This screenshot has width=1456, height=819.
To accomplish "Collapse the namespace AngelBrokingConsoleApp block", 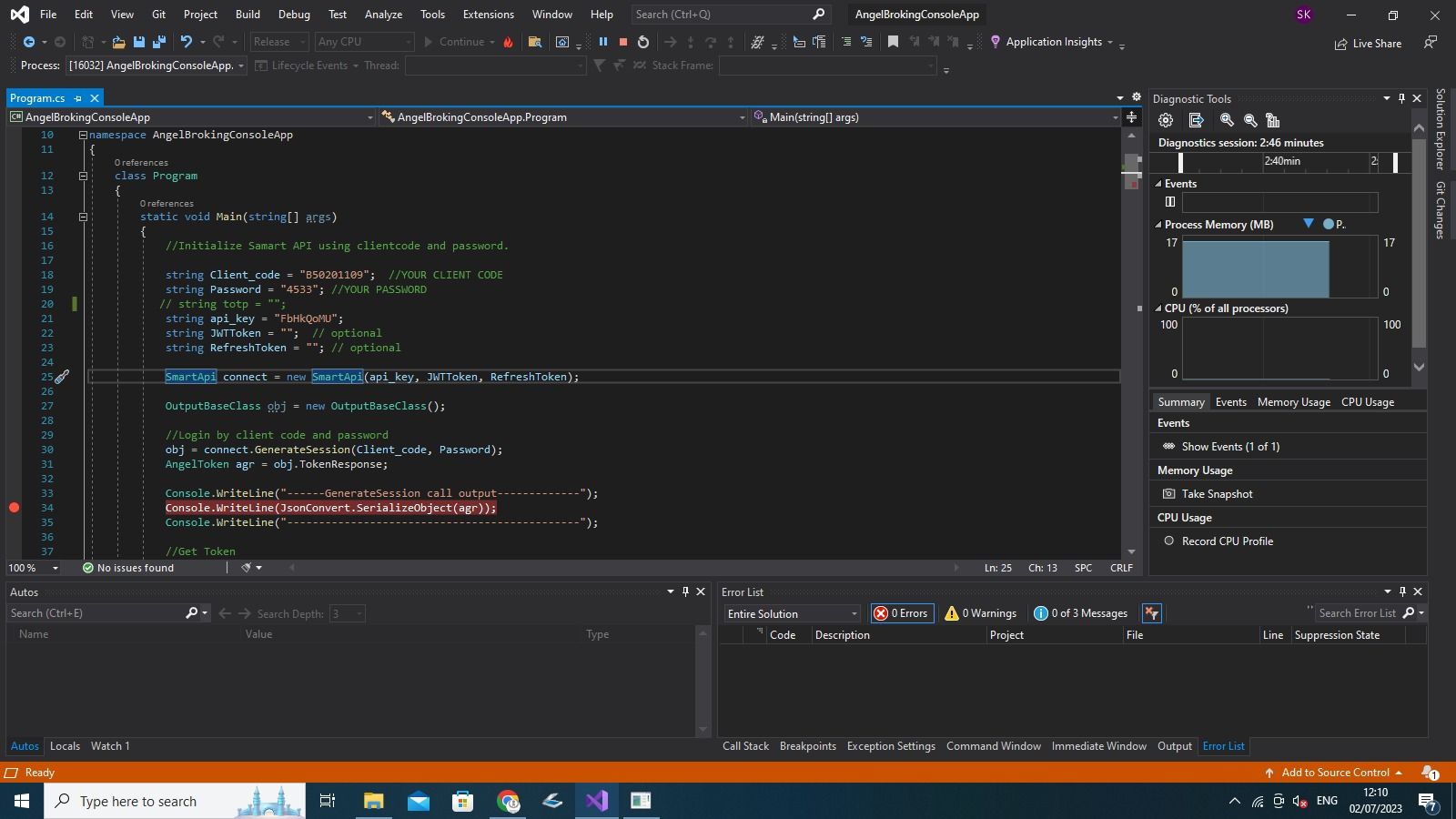I will (83, 135).
